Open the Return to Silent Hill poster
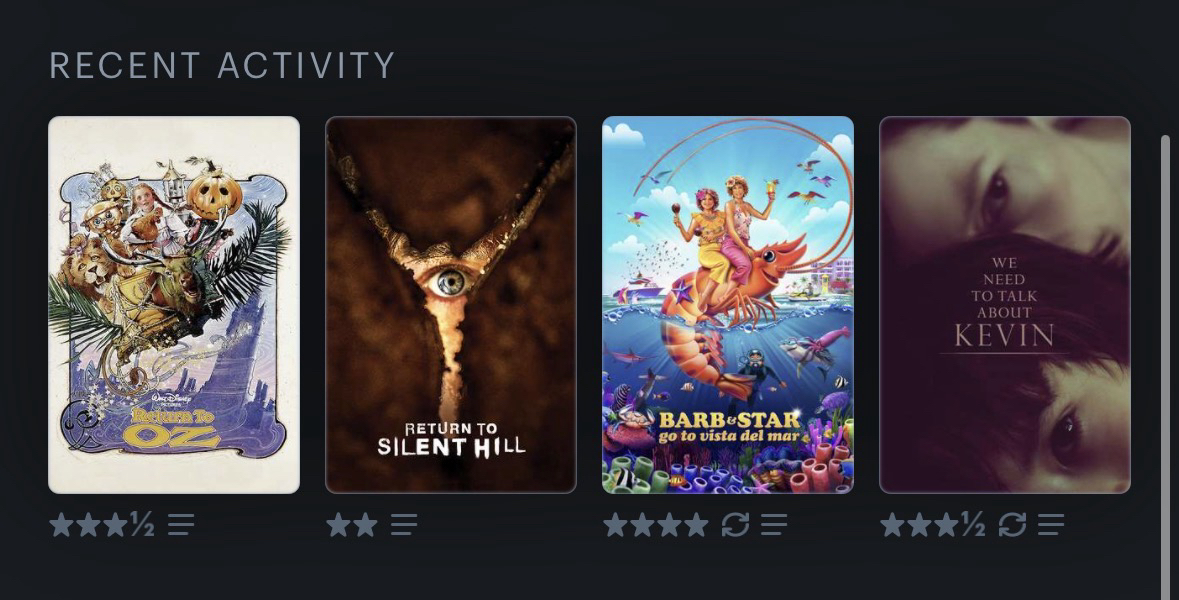 [x=450, y=305]
